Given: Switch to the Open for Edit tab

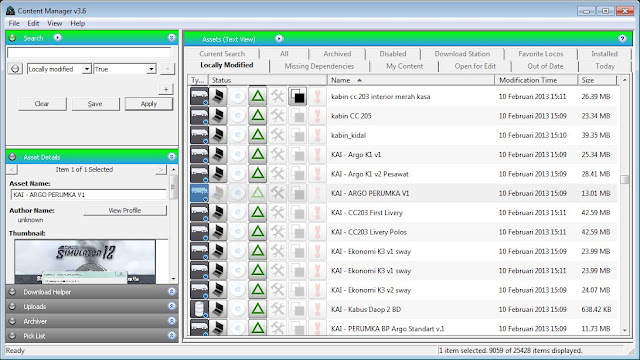Looking at the screenshot, I should click(x=475, y=66).
